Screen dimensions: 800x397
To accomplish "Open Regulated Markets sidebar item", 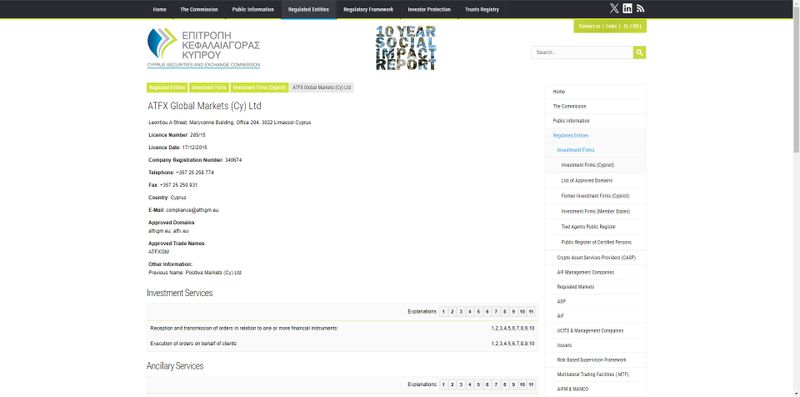I will [595, 287].
